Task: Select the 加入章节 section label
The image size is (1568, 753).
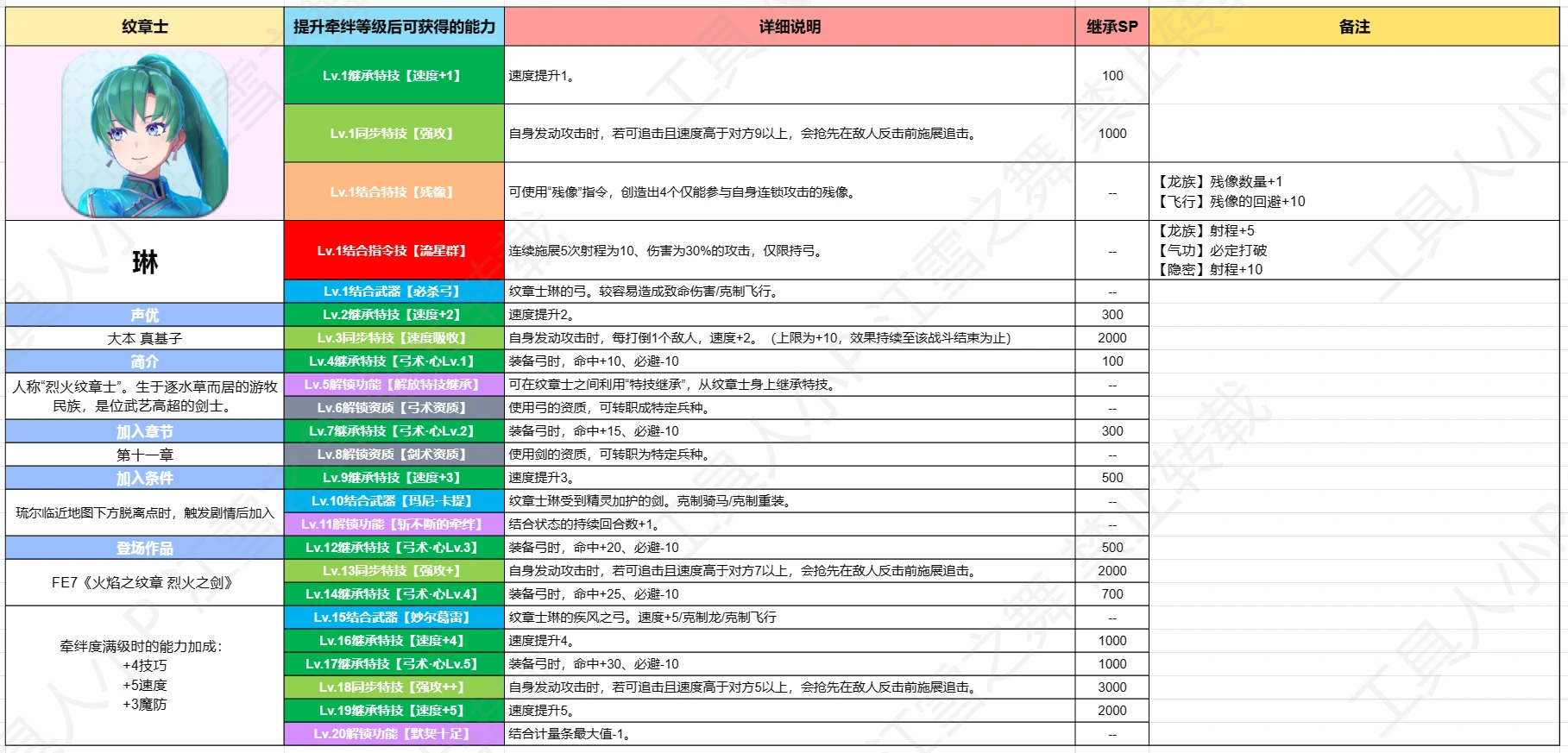Action: (145, 431)
